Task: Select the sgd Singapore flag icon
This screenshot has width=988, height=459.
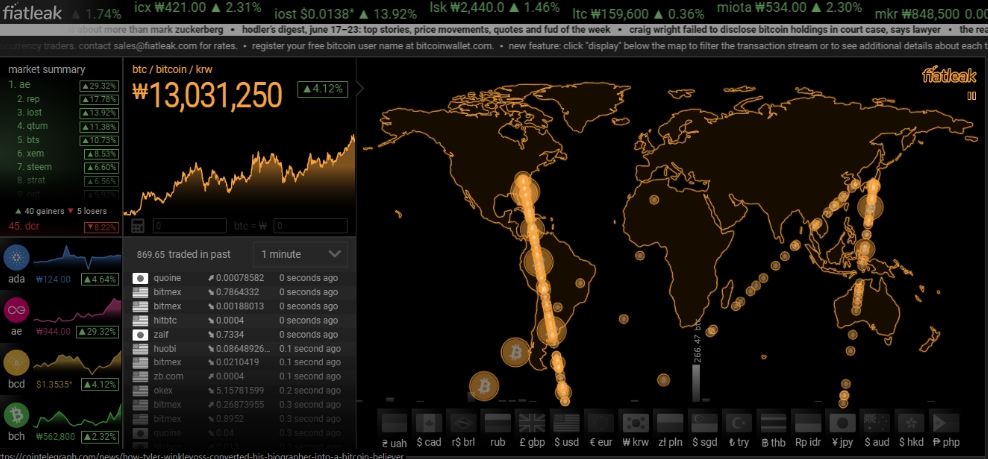Action: point(704,422)
